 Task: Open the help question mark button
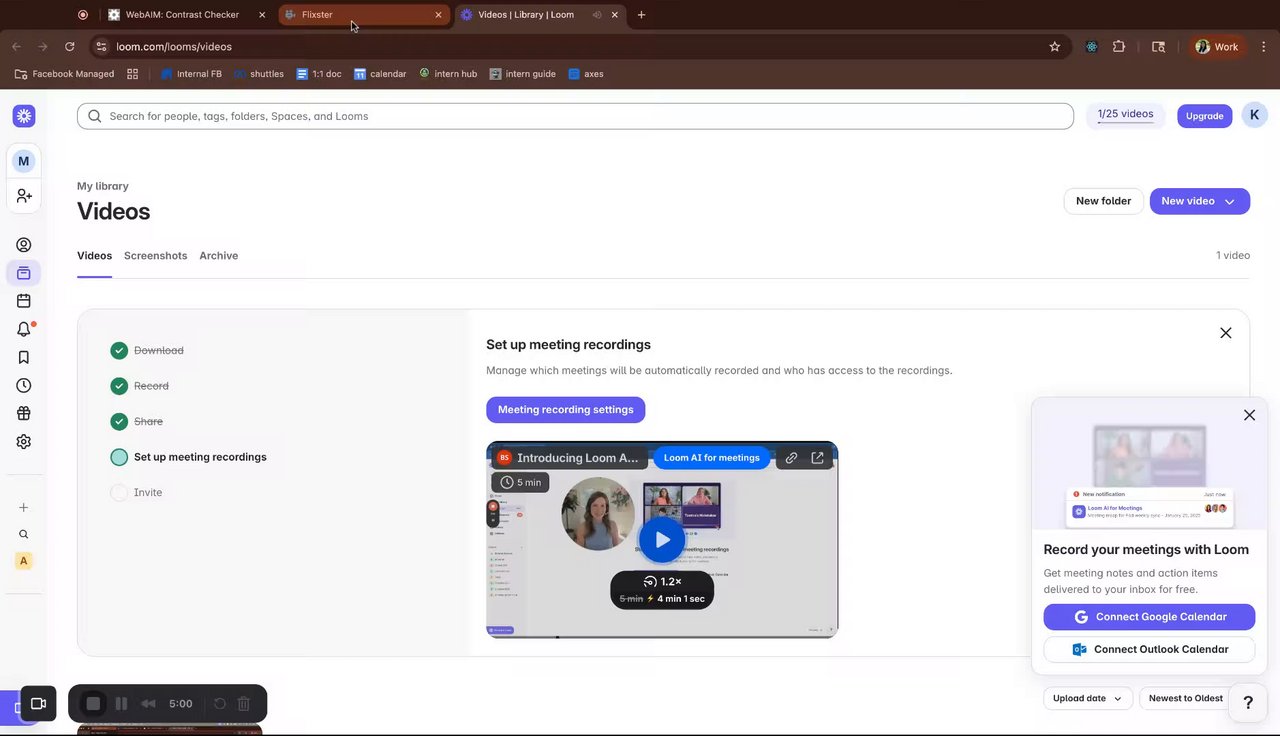point(1248,703)
